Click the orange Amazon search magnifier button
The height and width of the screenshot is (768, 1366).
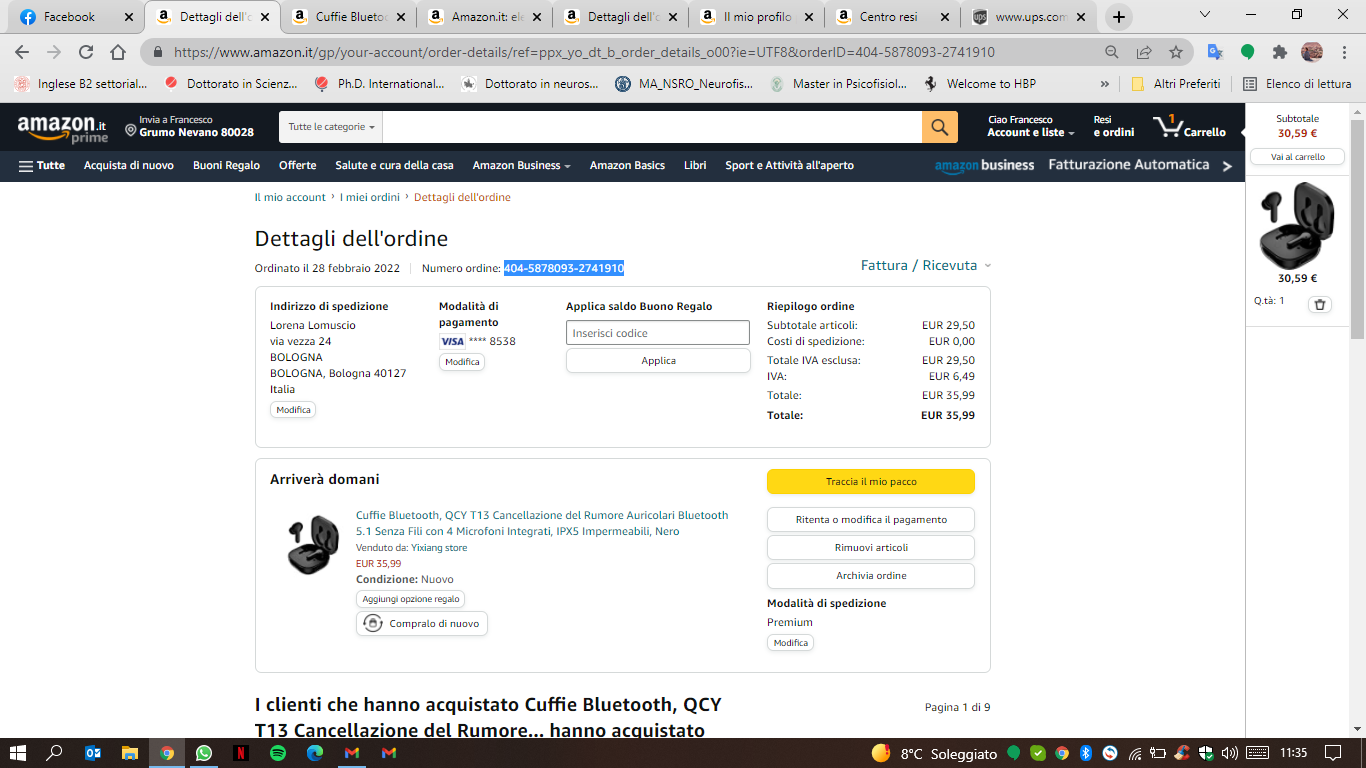[939, 127]
